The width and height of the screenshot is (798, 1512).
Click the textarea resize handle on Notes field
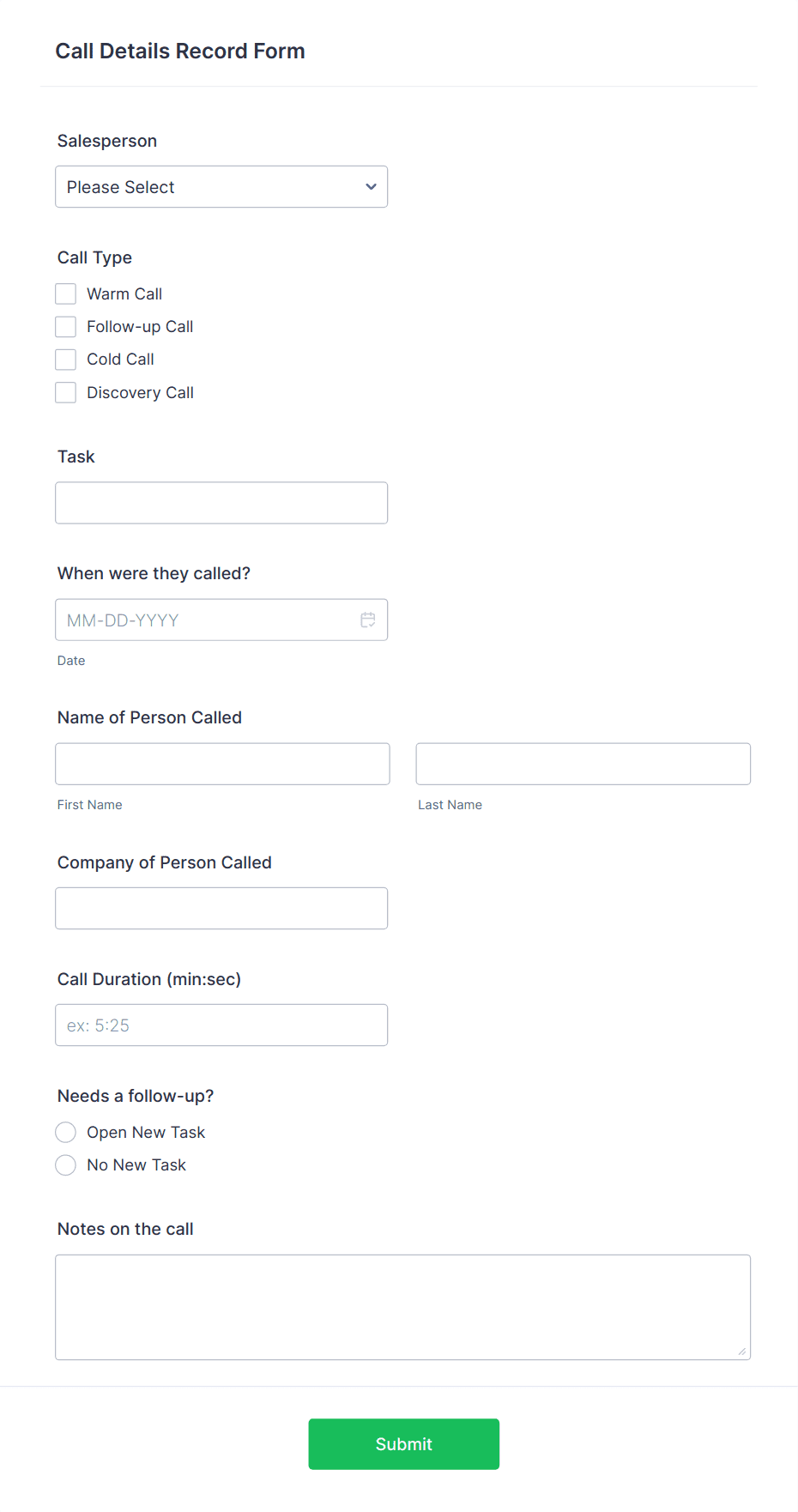coord(741,1351)
